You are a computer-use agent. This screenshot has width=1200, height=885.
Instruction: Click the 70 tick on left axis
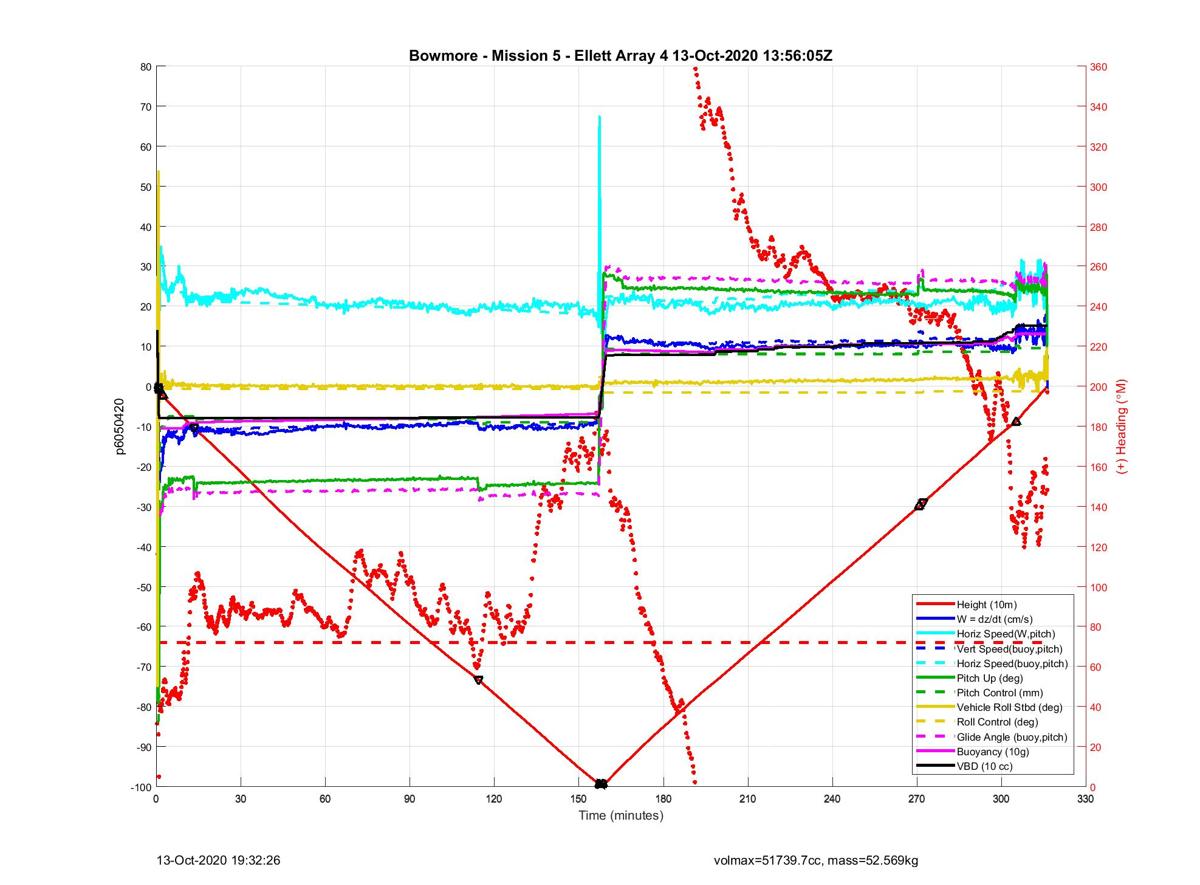coord(144,107)
